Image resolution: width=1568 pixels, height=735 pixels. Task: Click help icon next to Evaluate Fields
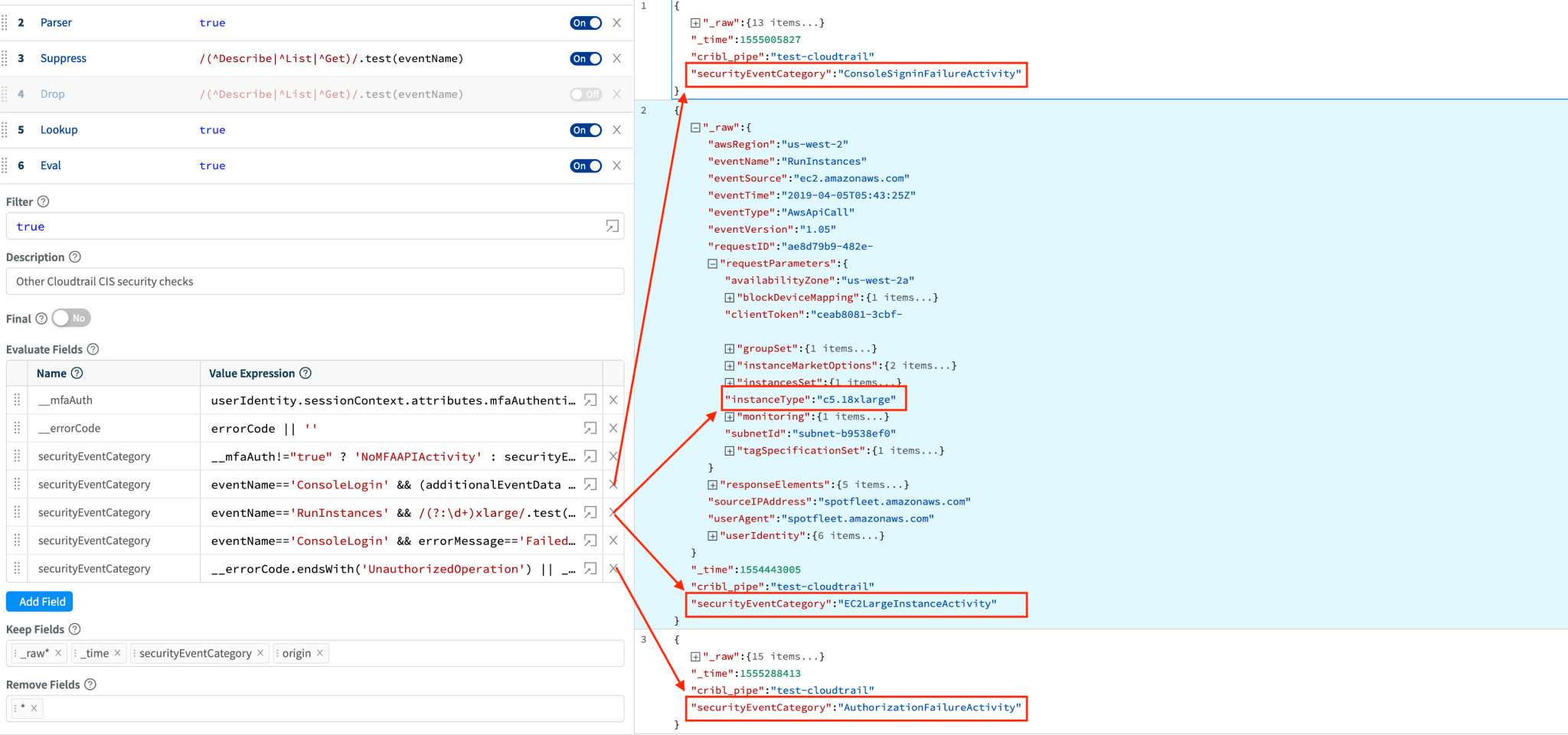click(x=93, y=349)
